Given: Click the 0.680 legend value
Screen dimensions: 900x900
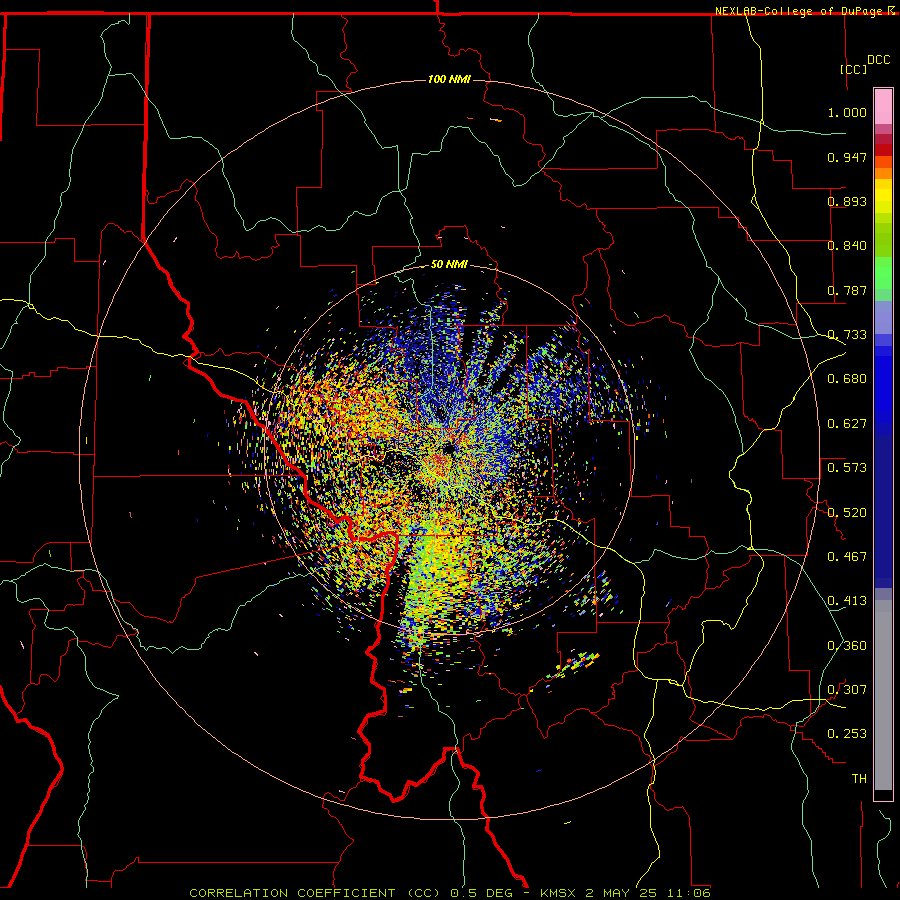Looking at the screenshot, I should click(847, 379).
